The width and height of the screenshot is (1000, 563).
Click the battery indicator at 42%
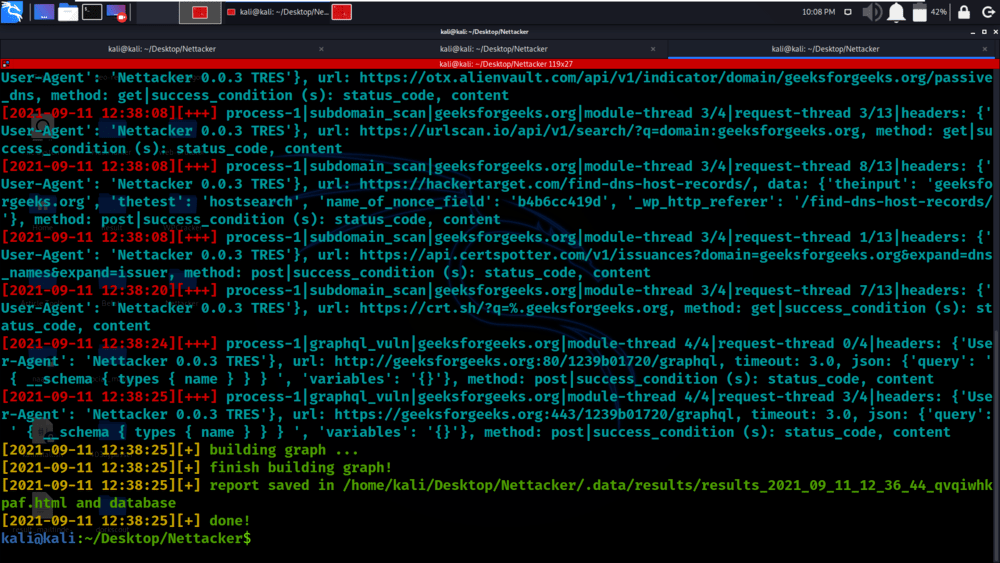click(929, 12)
